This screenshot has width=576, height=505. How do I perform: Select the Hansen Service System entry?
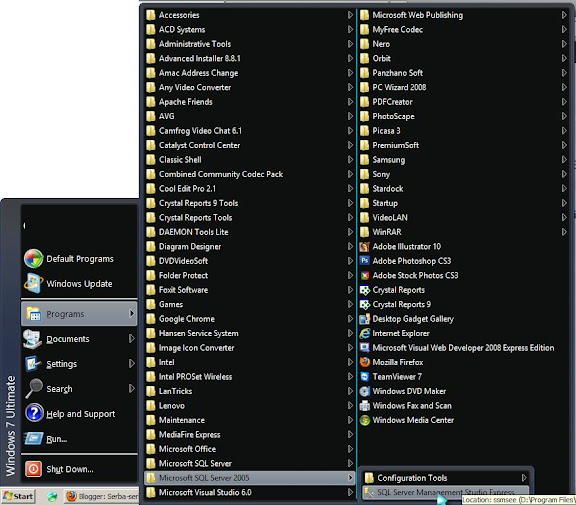pyautogui.click(x=249, y=333)
